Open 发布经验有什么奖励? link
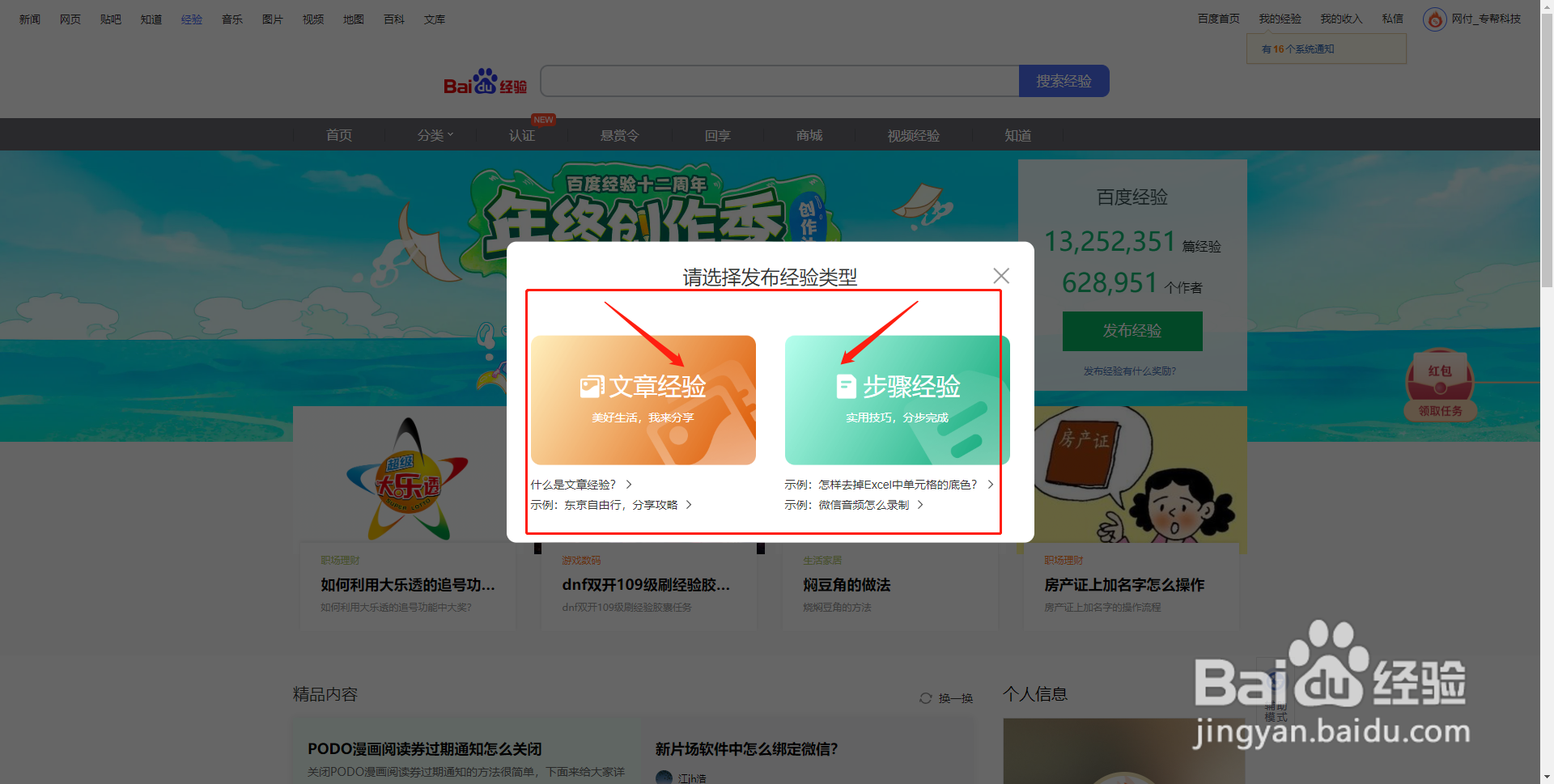Screen dimensions: 1554x784 click(1130, 371)
